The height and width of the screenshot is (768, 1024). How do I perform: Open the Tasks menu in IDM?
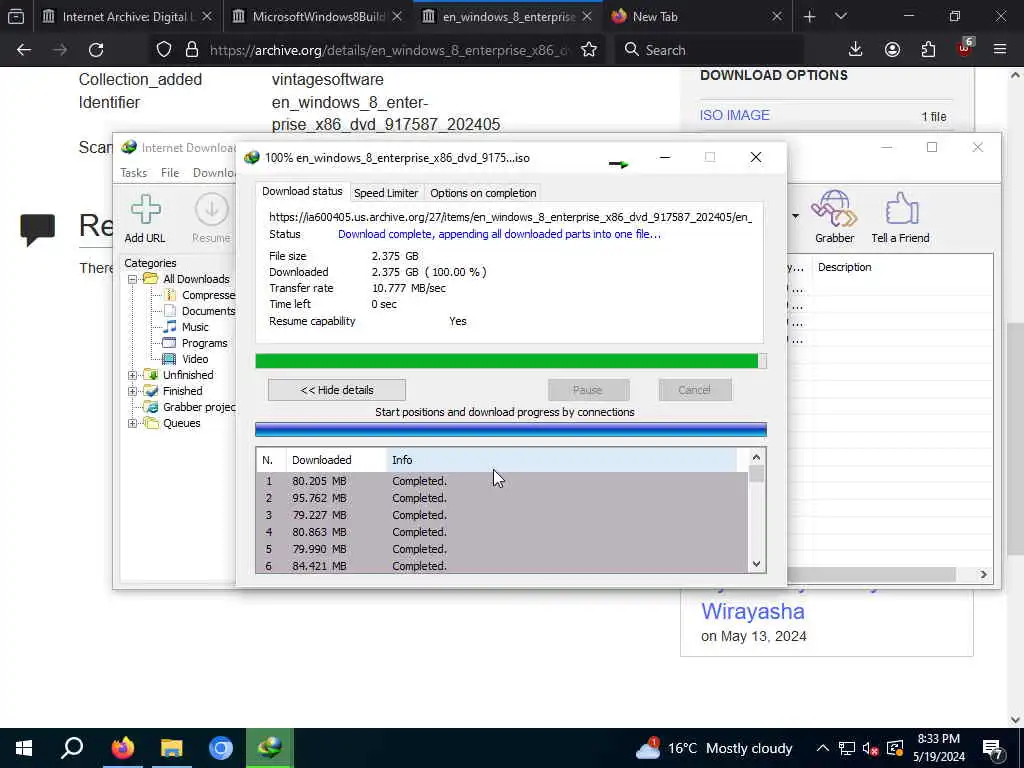[x=134, y=172]
